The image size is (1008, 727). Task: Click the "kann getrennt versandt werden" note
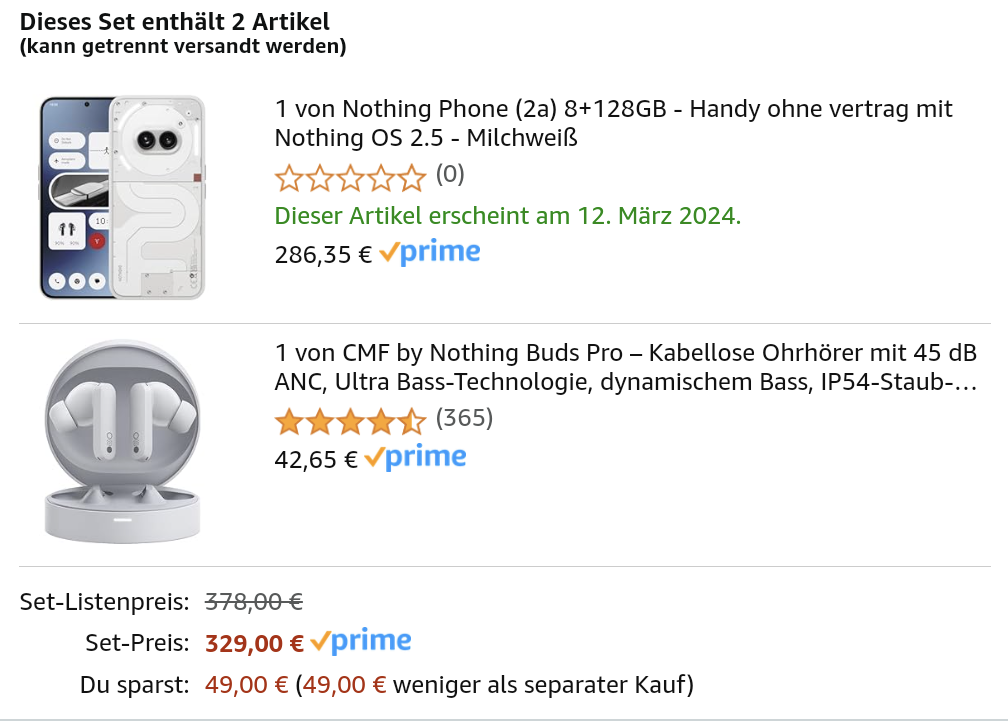coord(183,46)
